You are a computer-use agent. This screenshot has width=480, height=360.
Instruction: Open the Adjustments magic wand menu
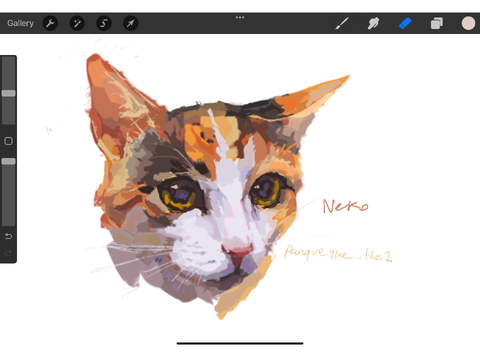[x=77, y=23]
